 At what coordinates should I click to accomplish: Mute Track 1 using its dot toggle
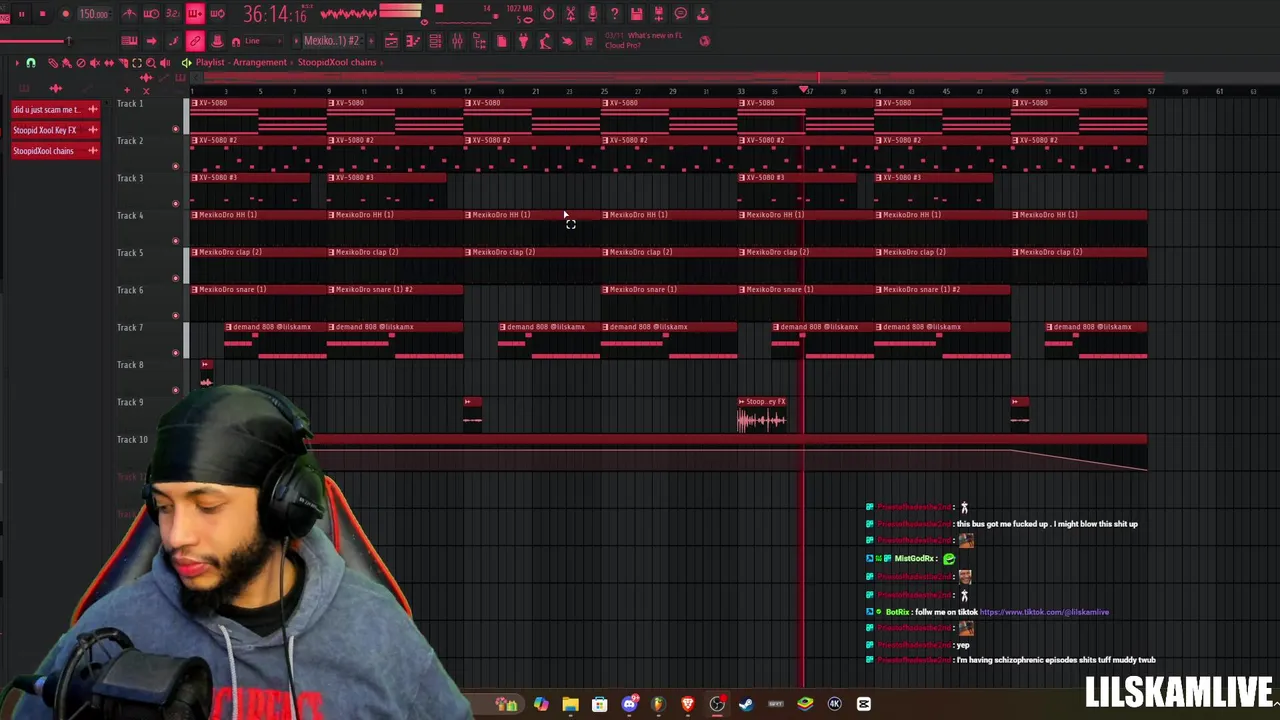click(176, 129)
